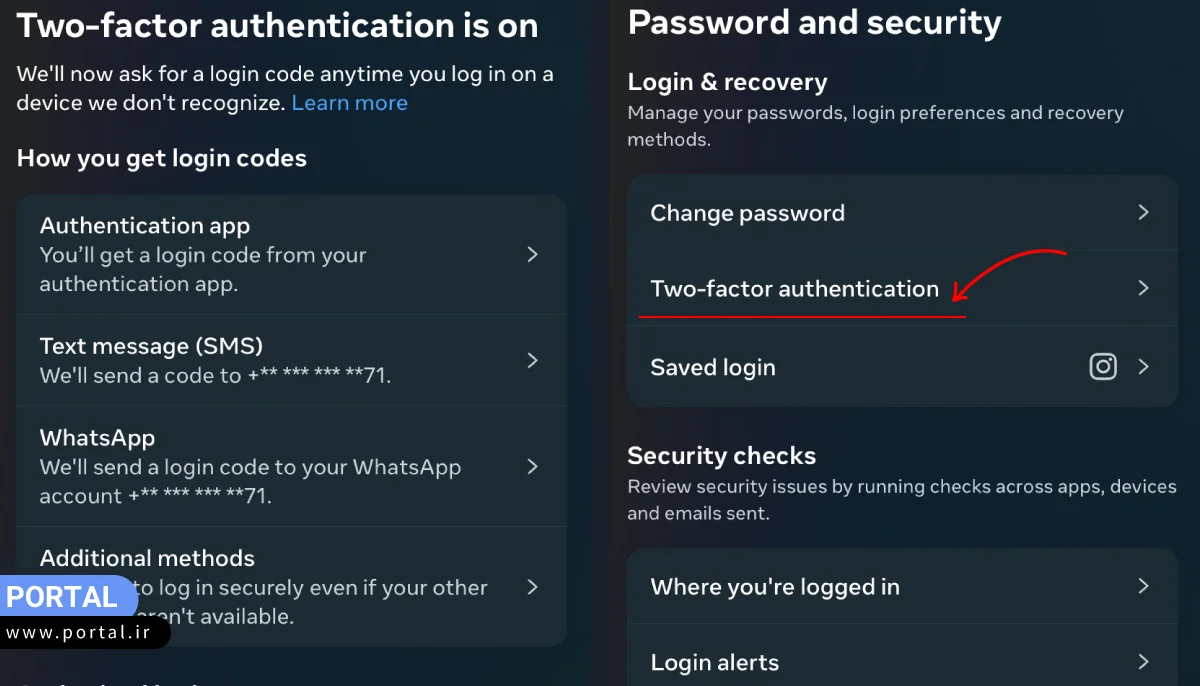The height and width of the screenshot is (686, 1200).
Task: Click the Instagram icon beside Saved login
Action: click(x=1103, y=367)
